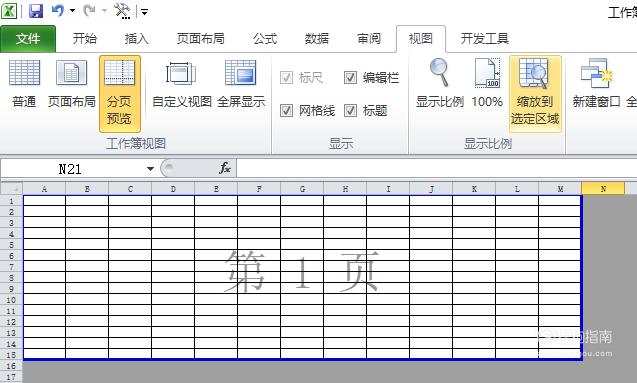
Task: Select row 5 header
Action: point(11,245)
